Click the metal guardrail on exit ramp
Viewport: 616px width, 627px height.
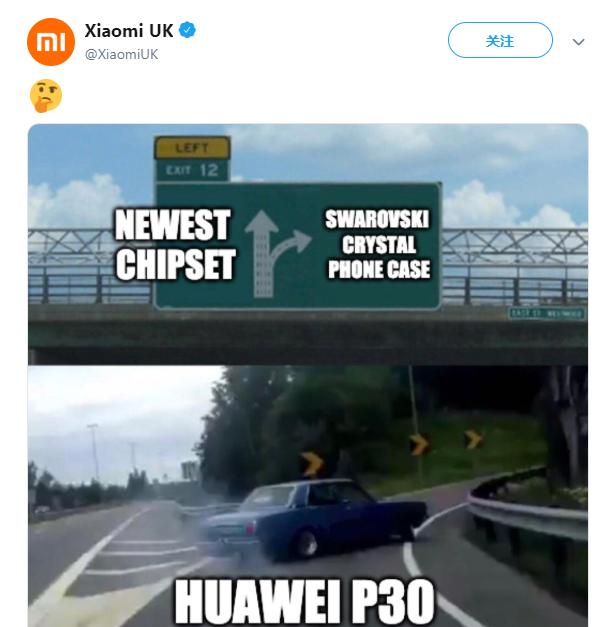tap(527, 515)
